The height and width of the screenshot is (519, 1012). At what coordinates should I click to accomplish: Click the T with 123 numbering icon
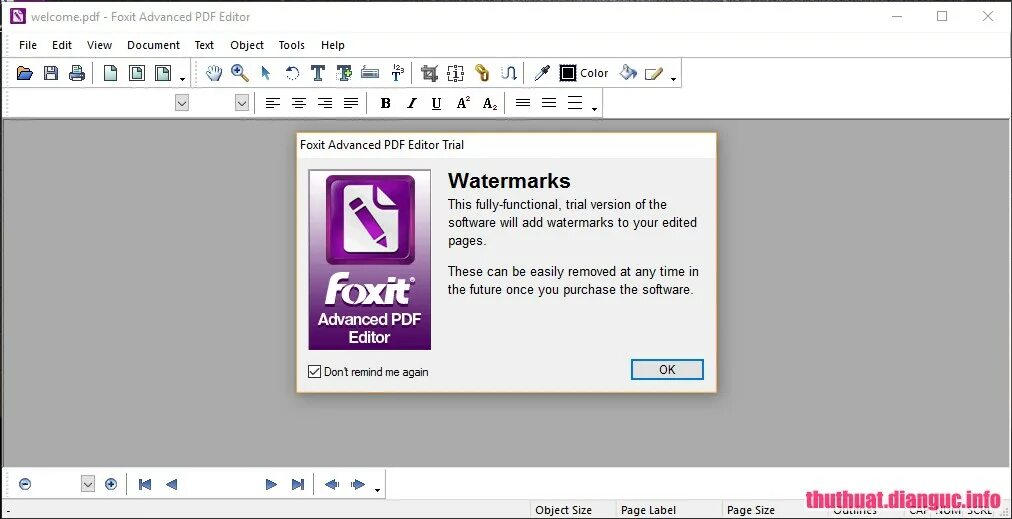[x=398, y=73]
